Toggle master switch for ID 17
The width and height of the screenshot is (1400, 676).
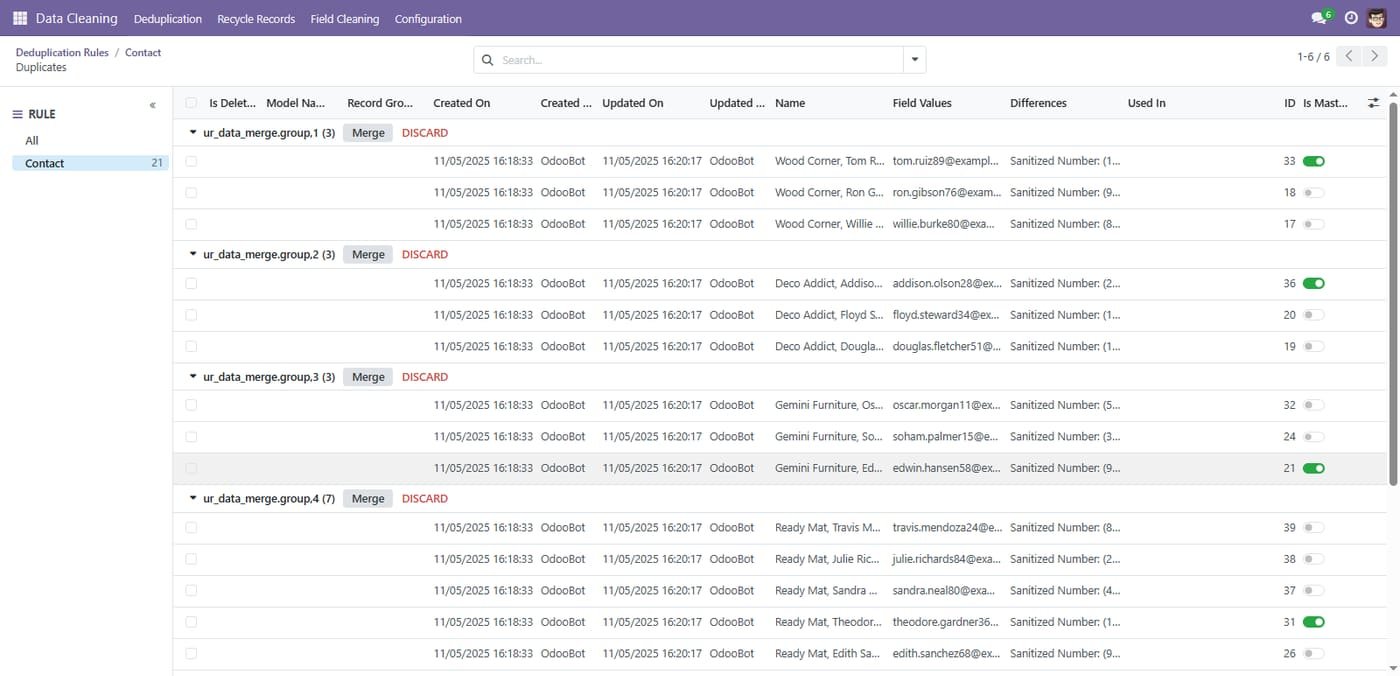[x=1314, y=224]
